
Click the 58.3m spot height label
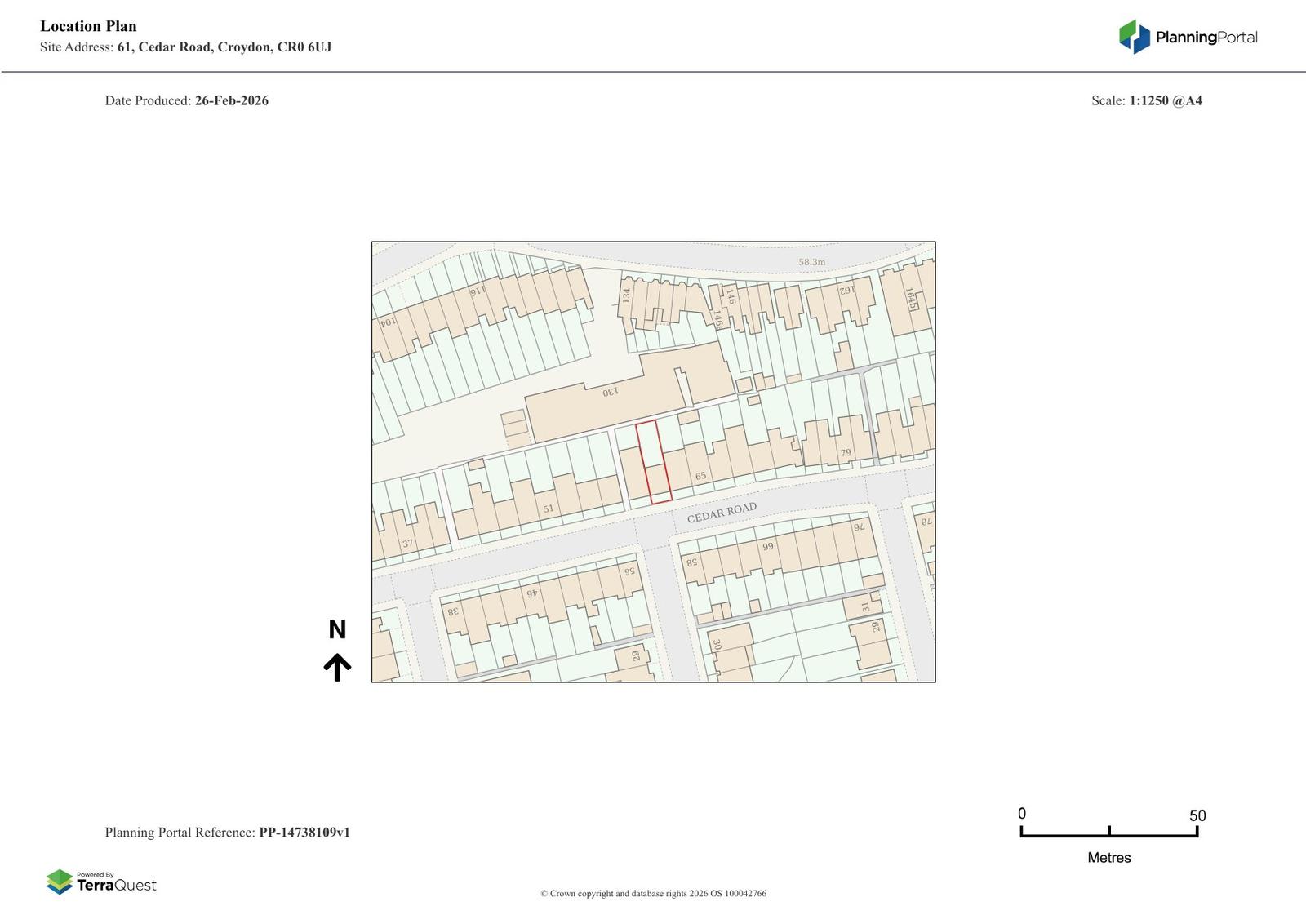pos(811,262)
